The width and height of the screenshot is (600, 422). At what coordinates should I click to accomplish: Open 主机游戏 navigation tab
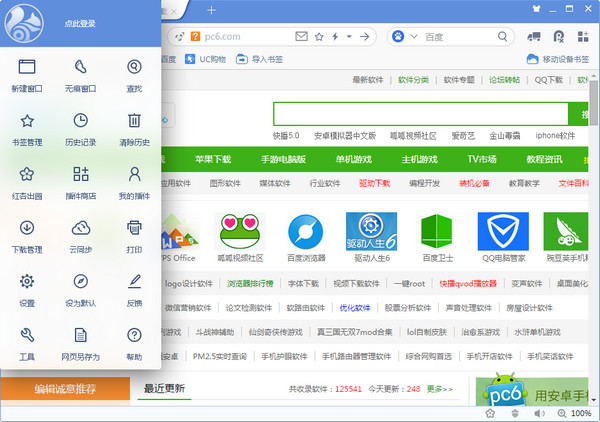pyautogui.click(x=419, y=159)
